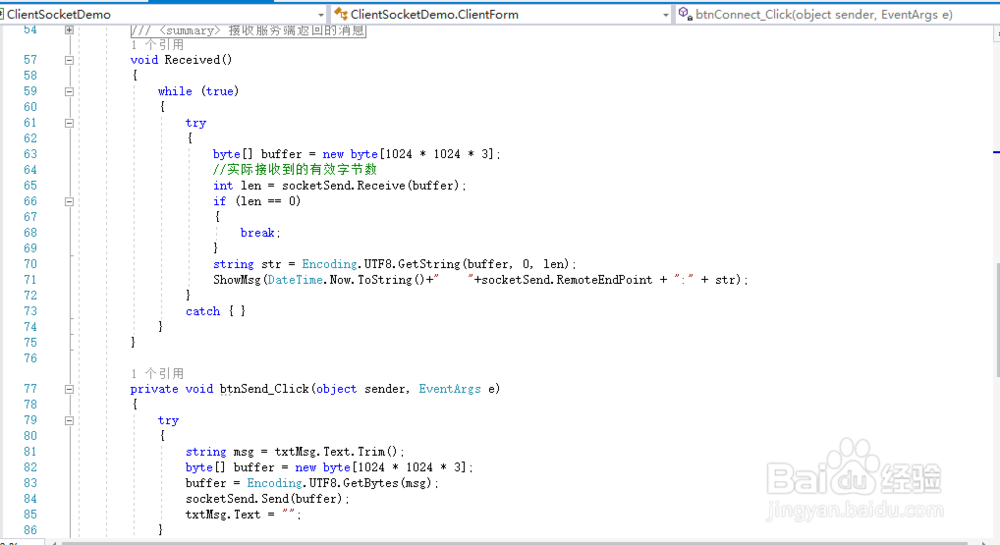
Task: Click 'Encoding' on line 70
Action: pyautogui.click(x=329, y=264)
